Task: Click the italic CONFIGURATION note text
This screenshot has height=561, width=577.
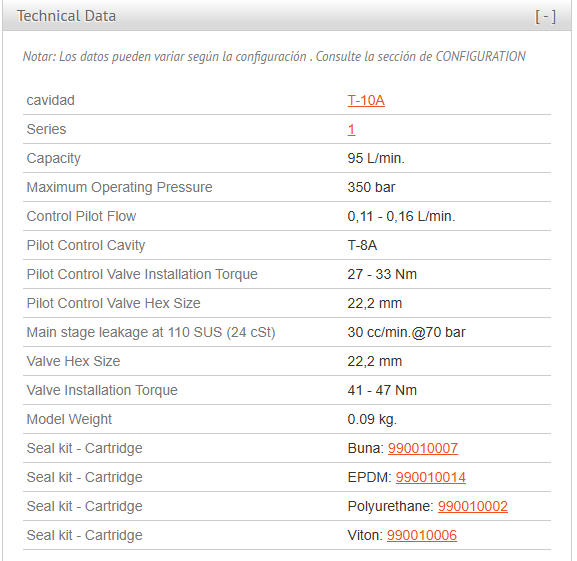Action: 274,57
